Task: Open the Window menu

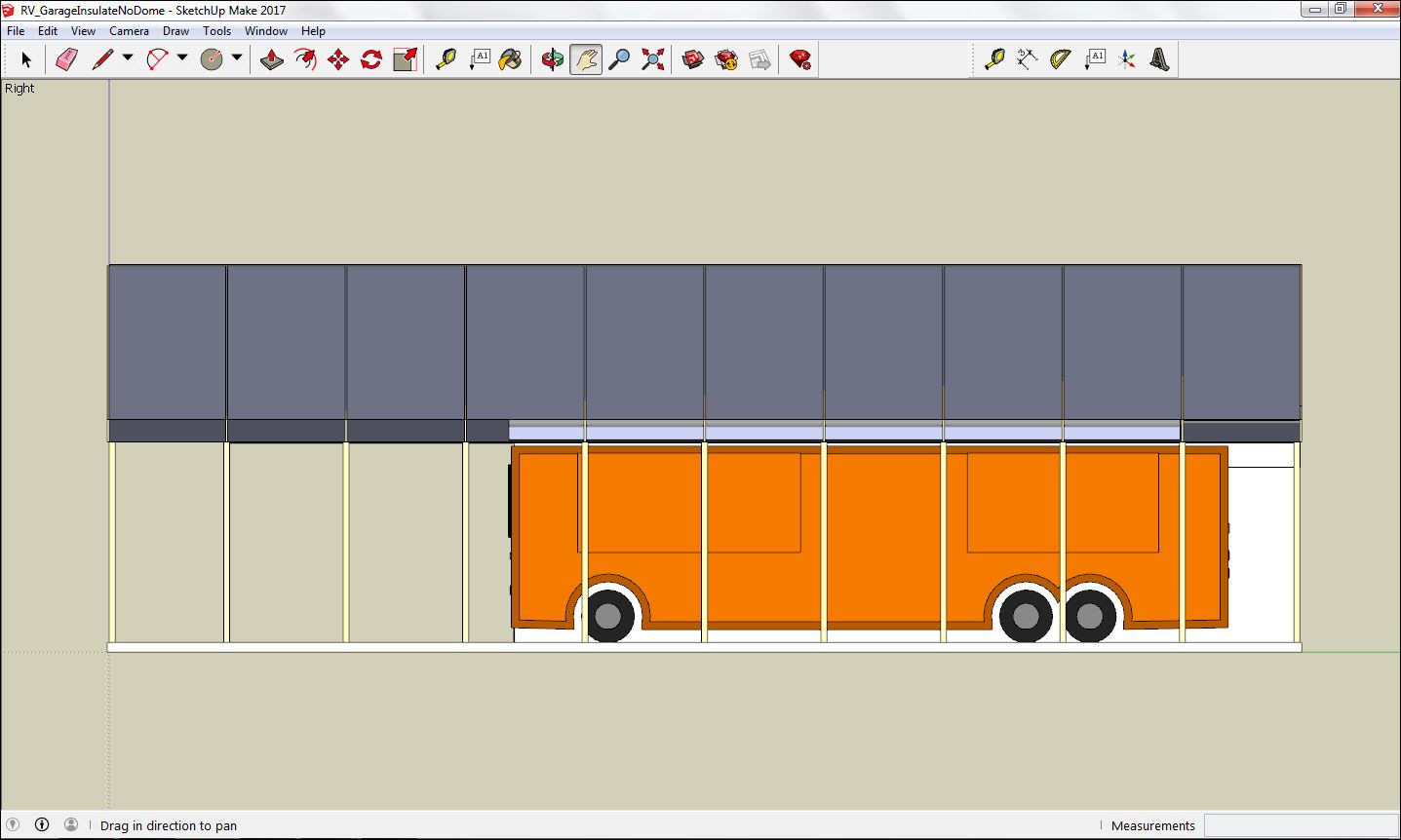Action: [x=266, y=31]
